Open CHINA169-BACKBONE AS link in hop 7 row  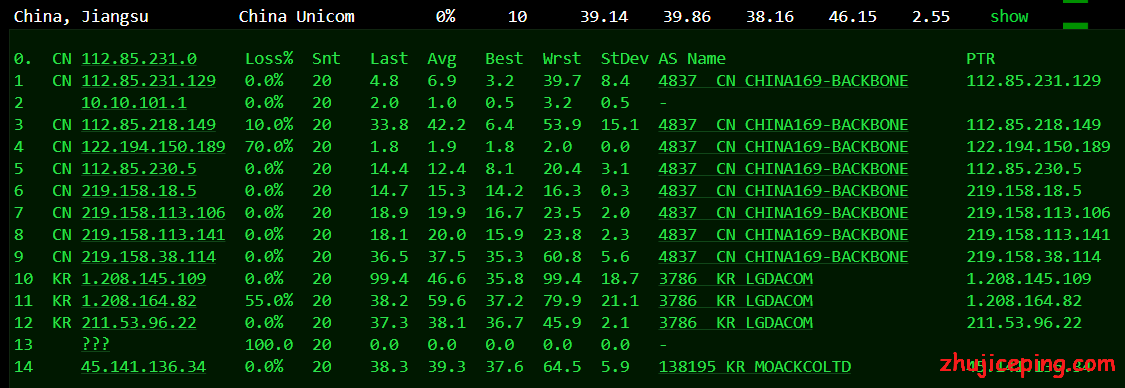click(x=783, y=213)
